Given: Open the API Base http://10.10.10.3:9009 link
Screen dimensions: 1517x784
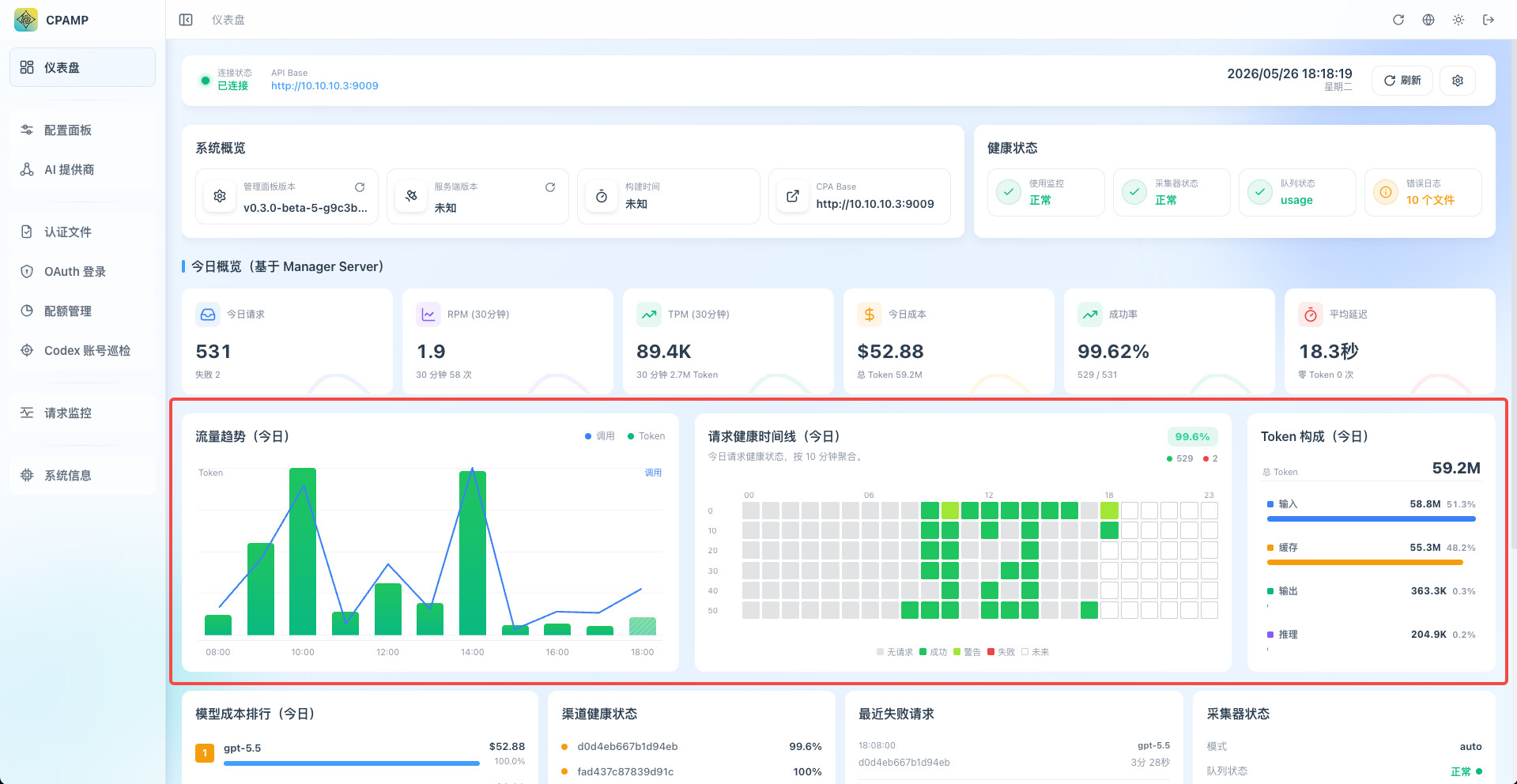Looking at the screenshot, I should point(325,86).
